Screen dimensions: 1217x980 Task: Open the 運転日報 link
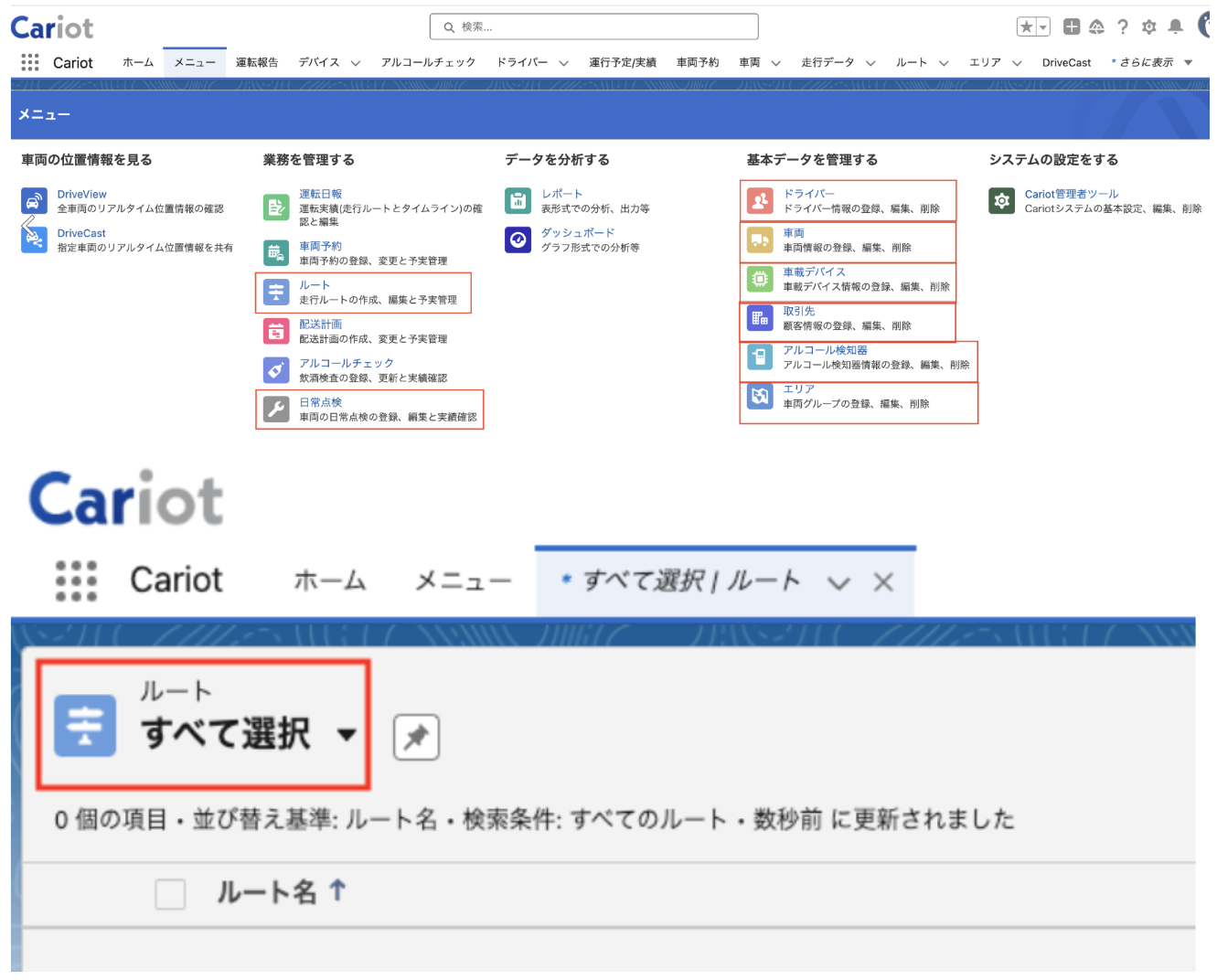[x=321, y=194]
